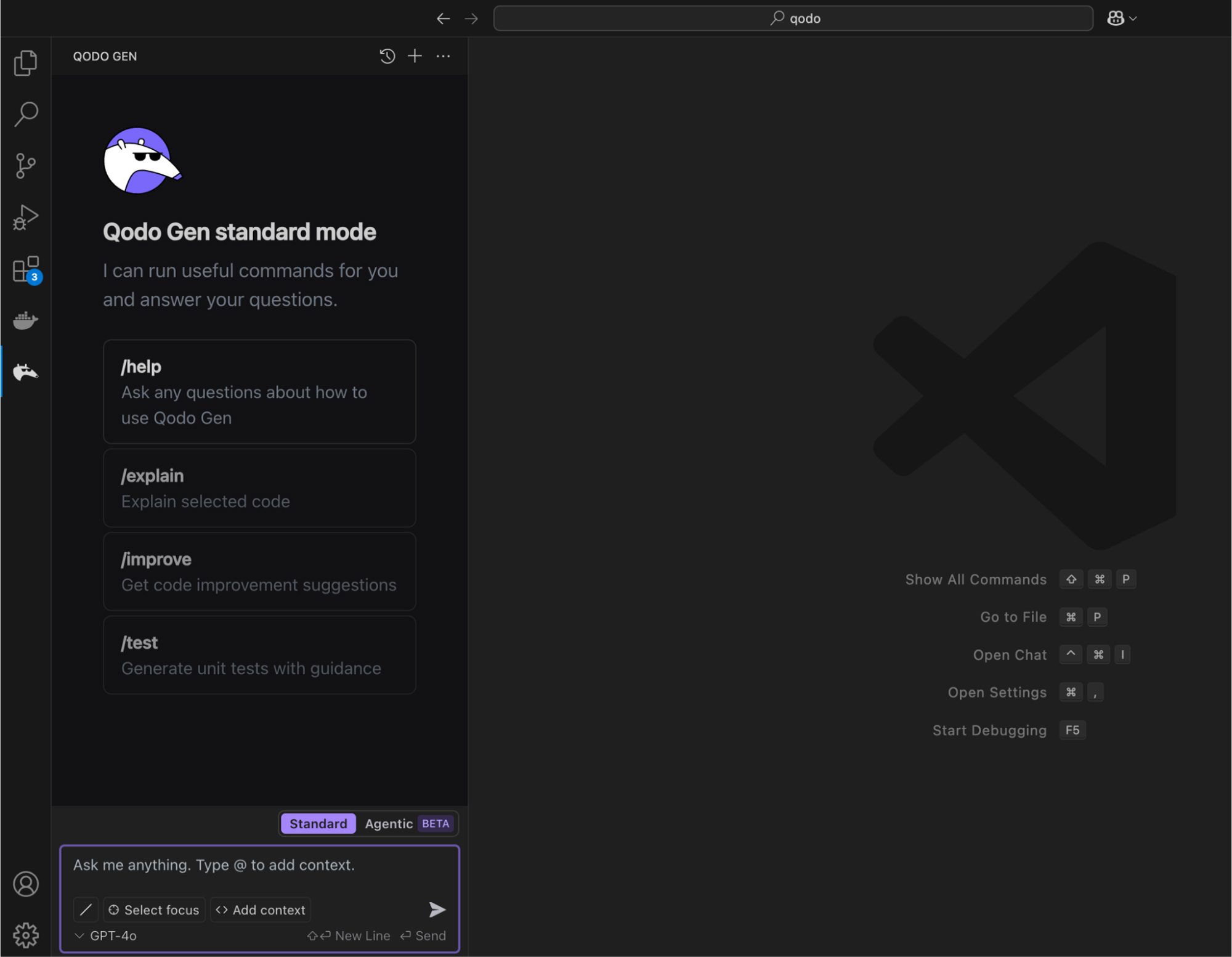Click Select focus button
1232x957 pixels.
(155, 910)
